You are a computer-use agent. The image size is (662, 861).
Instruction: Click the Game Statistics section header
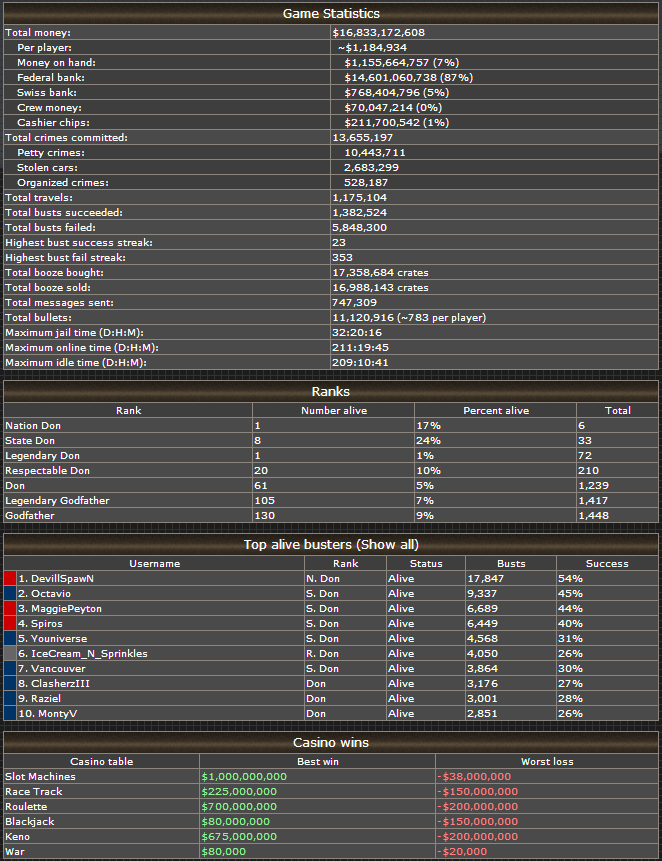[x=331, y=13]
